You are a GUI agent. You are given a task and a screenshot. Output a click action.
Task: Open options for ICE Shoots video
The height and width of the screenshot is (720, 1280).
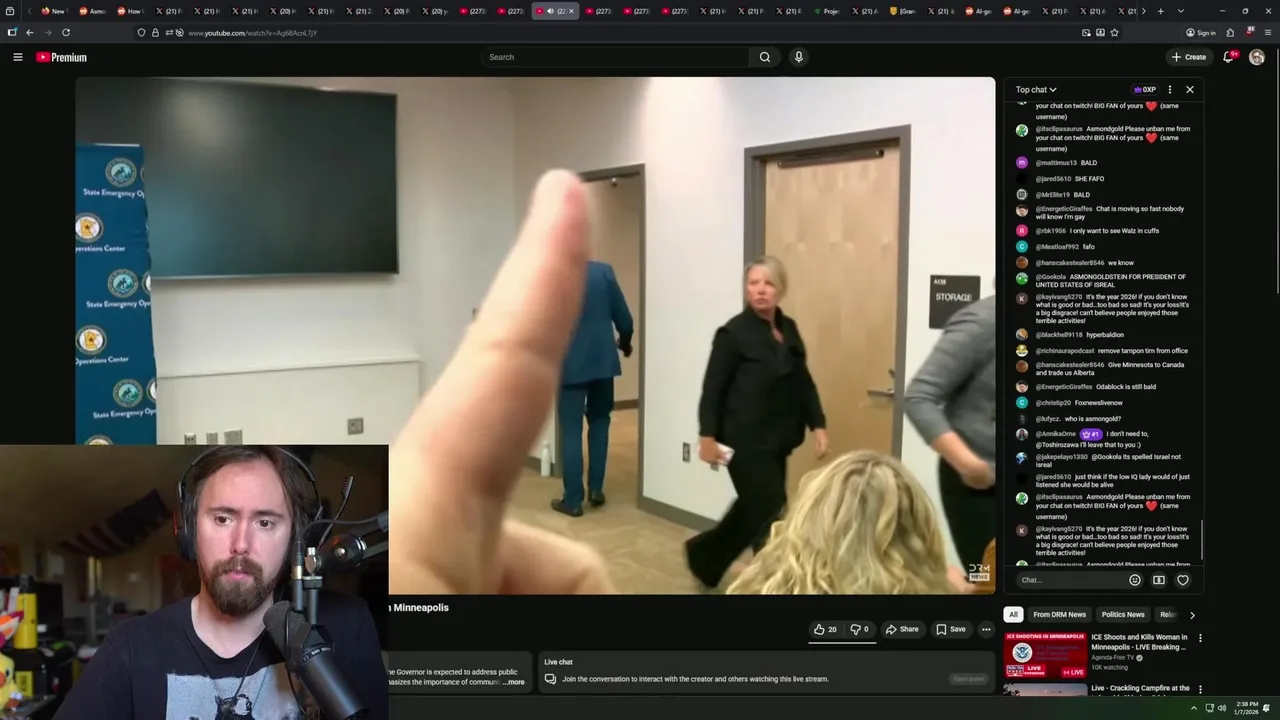click(1200, 638)
